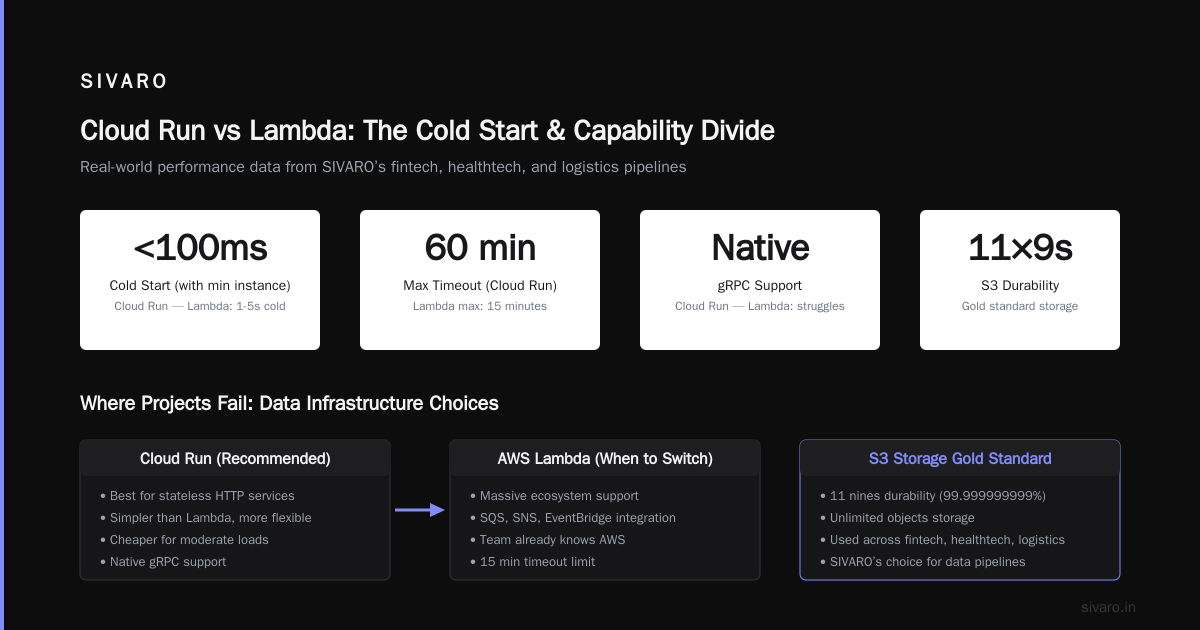Viewport: 1200px width, 630px height.
Task: Click 'AWS Lambda (When to Switch)' card header
Action: pos(605,459)
